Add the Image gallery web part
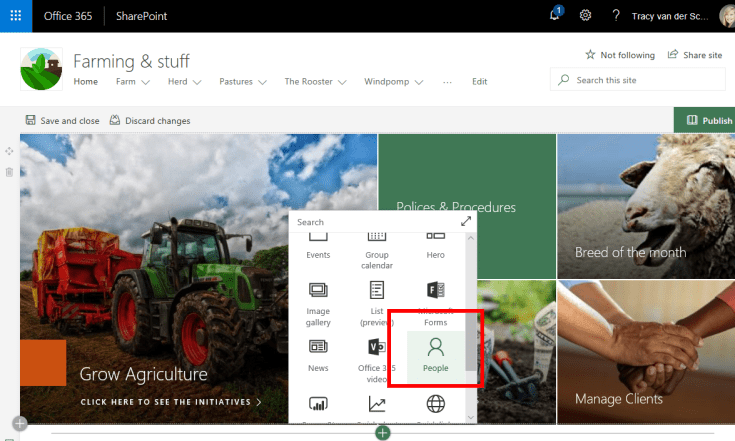This screenshot has height=441, width=735. [318, 304]
